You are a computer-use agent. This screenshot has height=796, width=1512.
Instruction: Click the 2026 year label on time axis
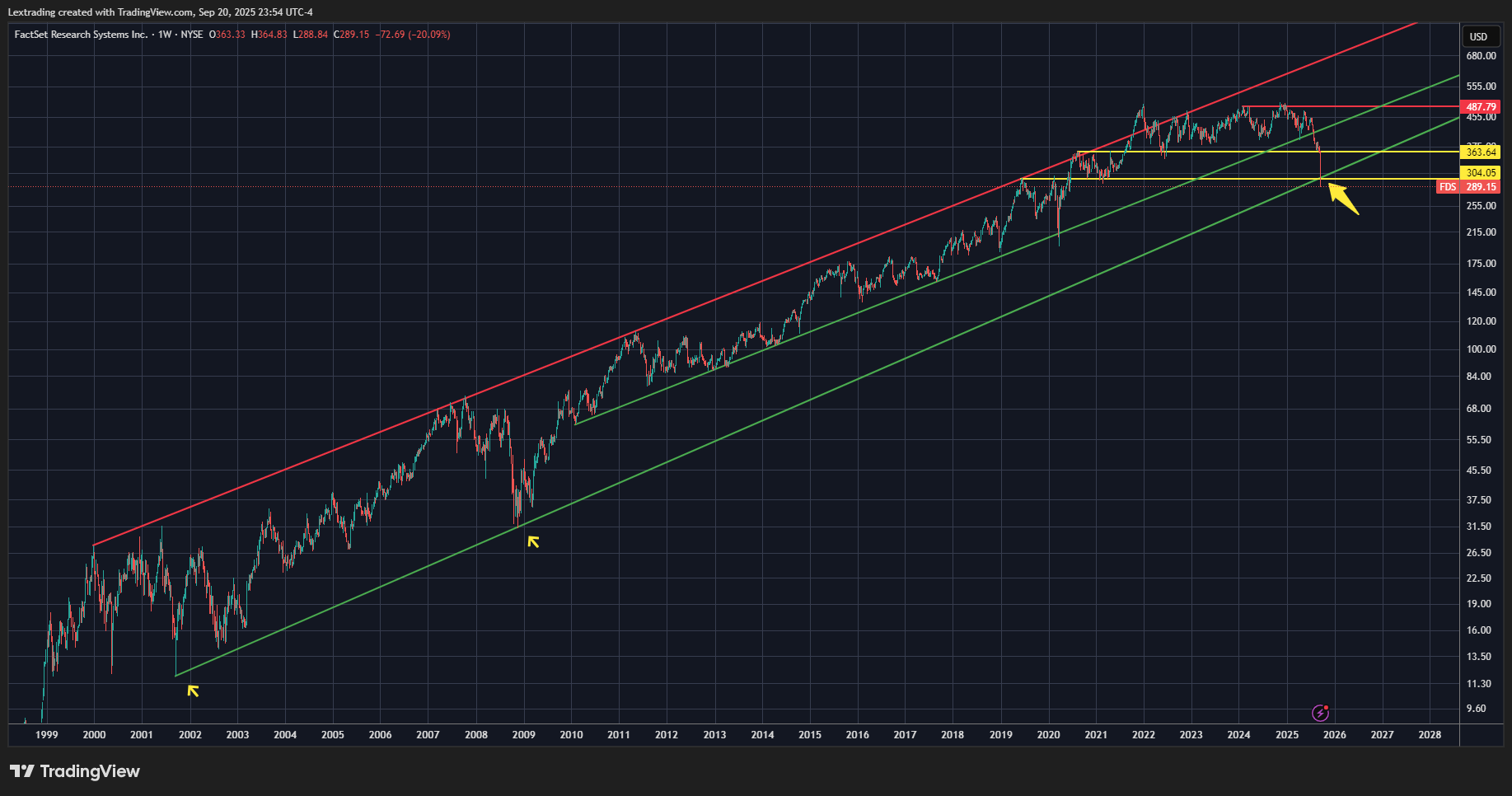tap(1335, 735)
